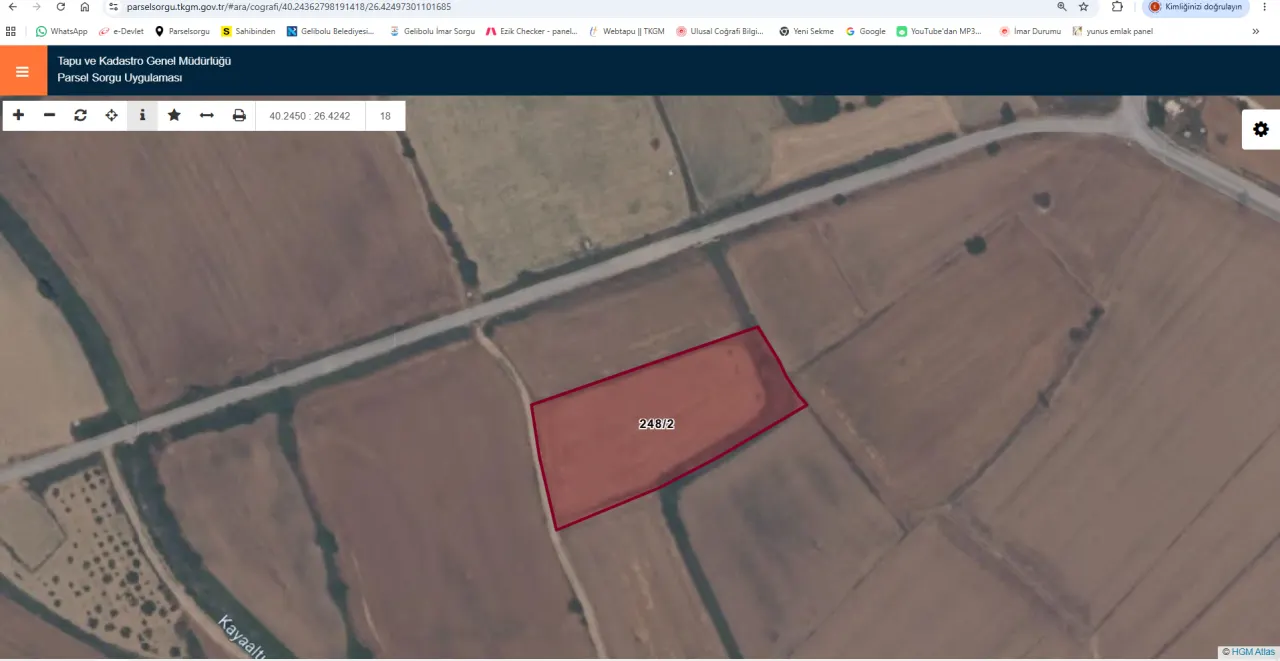This screenshot has height=661, width=1280.
Task: Open Yeni Sekme bookmark
Action: coord(806,31)
